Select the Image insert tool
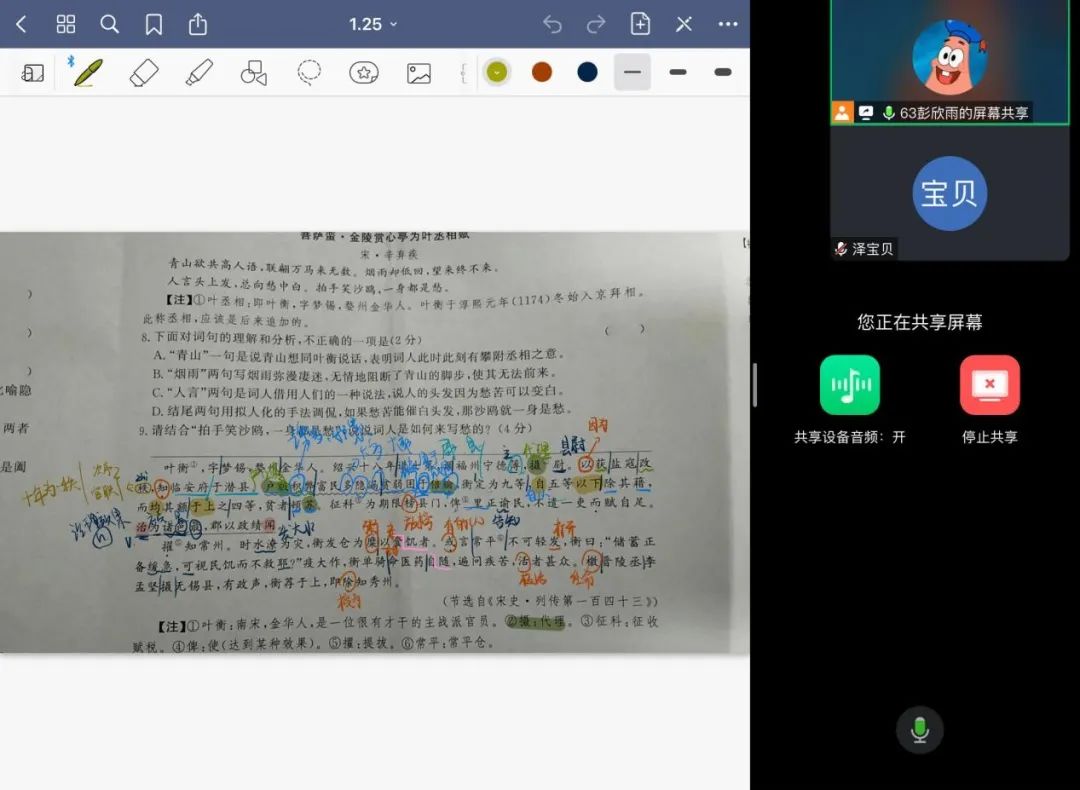The width and height of the screenshot is (1080, 790). tap(418, 72)
